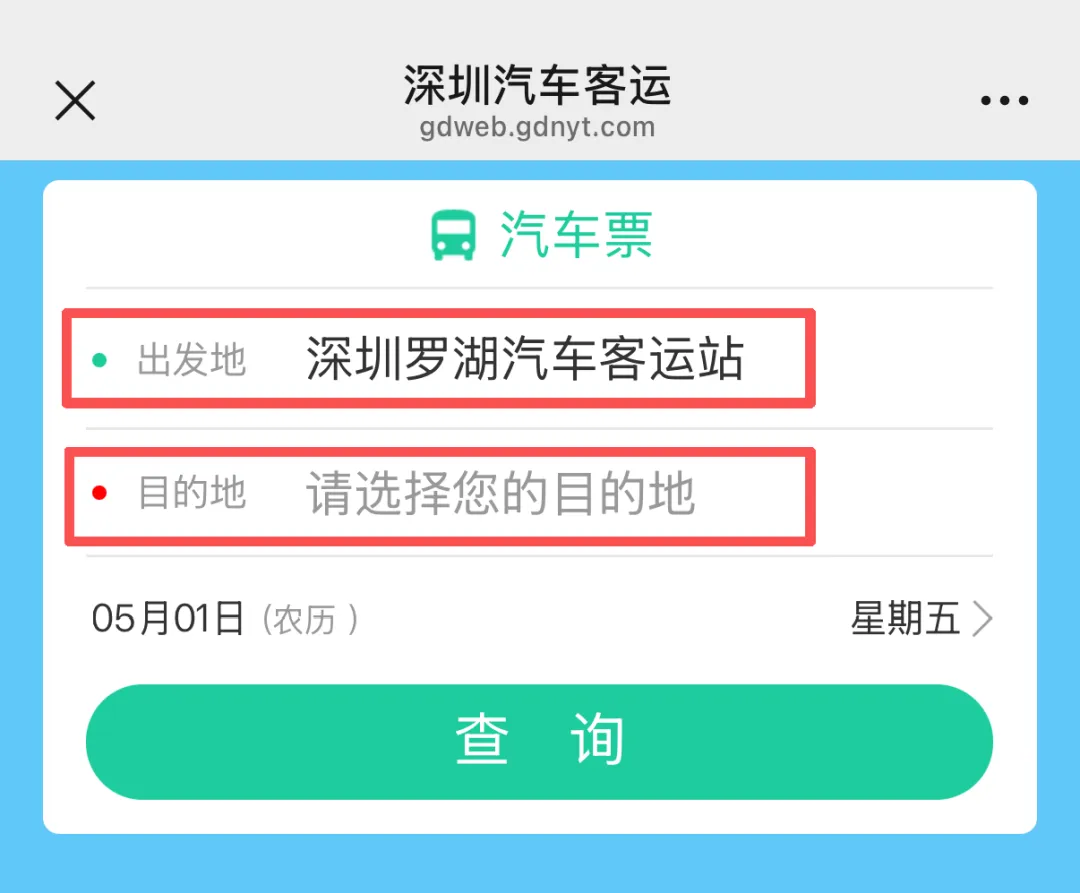
Task: Click the (农历) lunar calendar label
Action: 309,620
